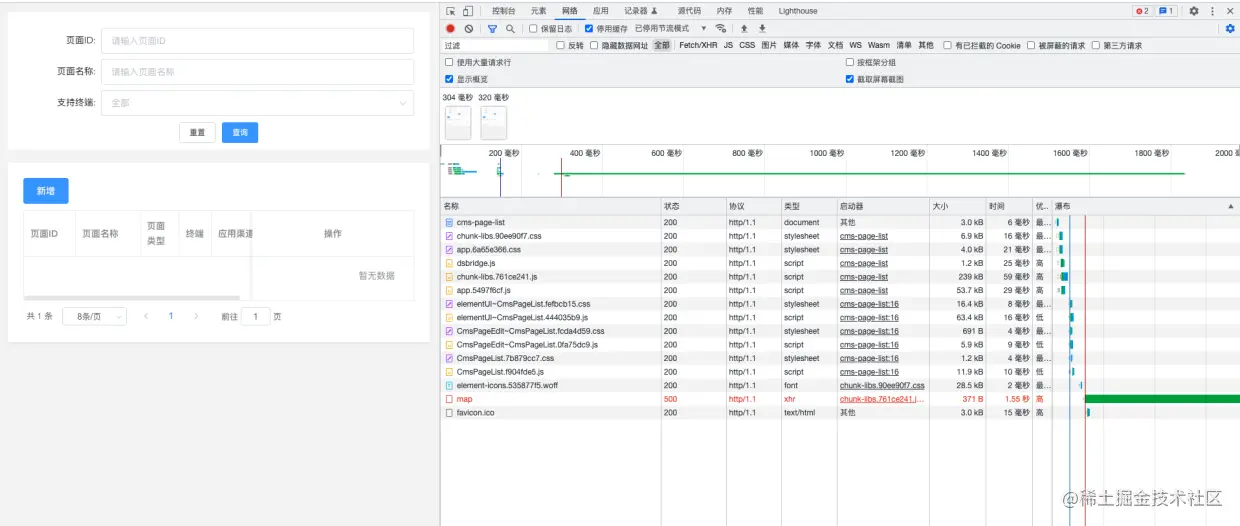1240x526 pixels.
Task: Switch to 性能 tab
Action: pyautogui.click(x=754, y=11)
